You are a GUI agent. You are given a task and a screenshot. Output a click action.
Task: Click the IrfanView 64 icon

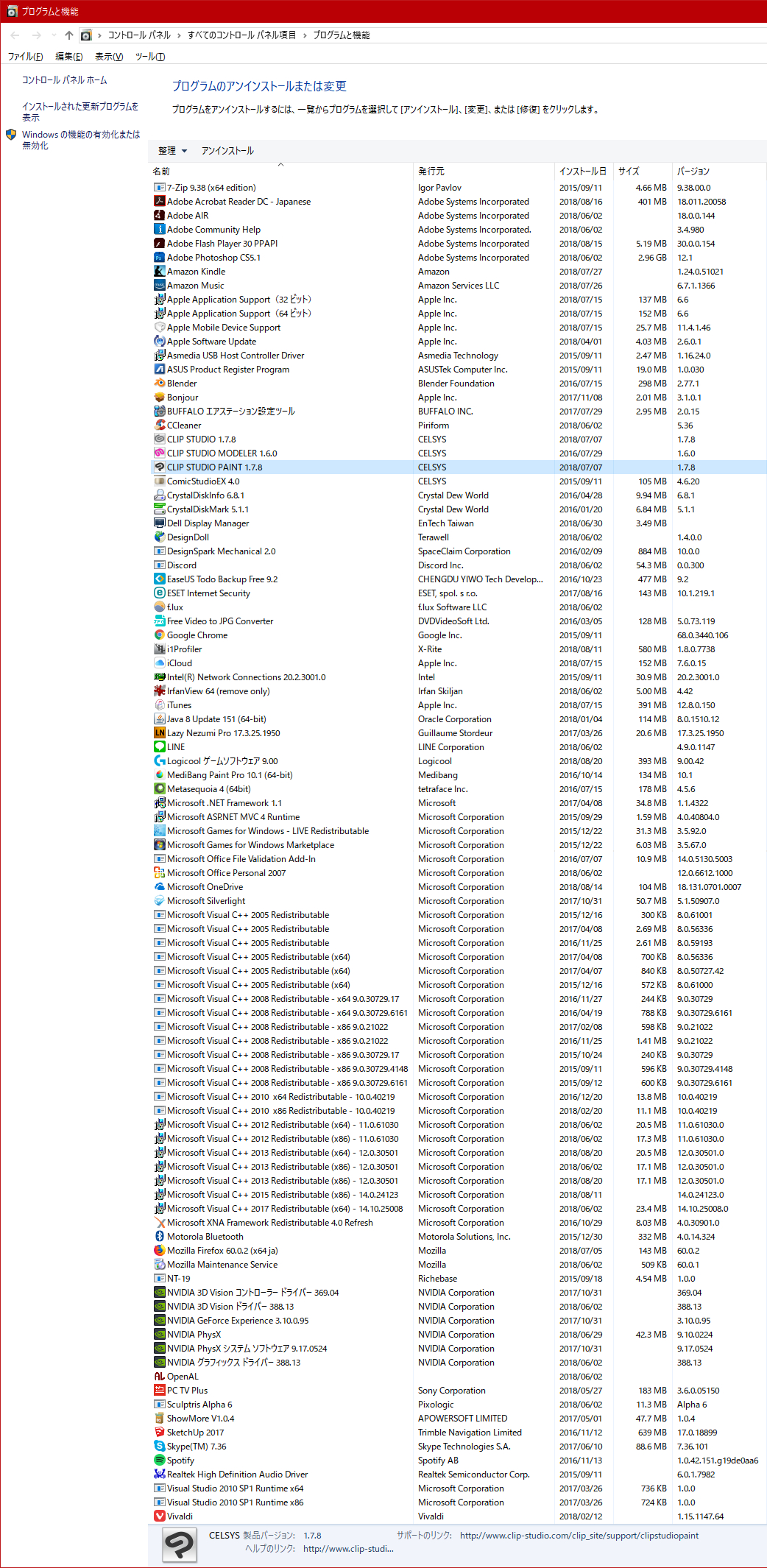coord(159,691)
